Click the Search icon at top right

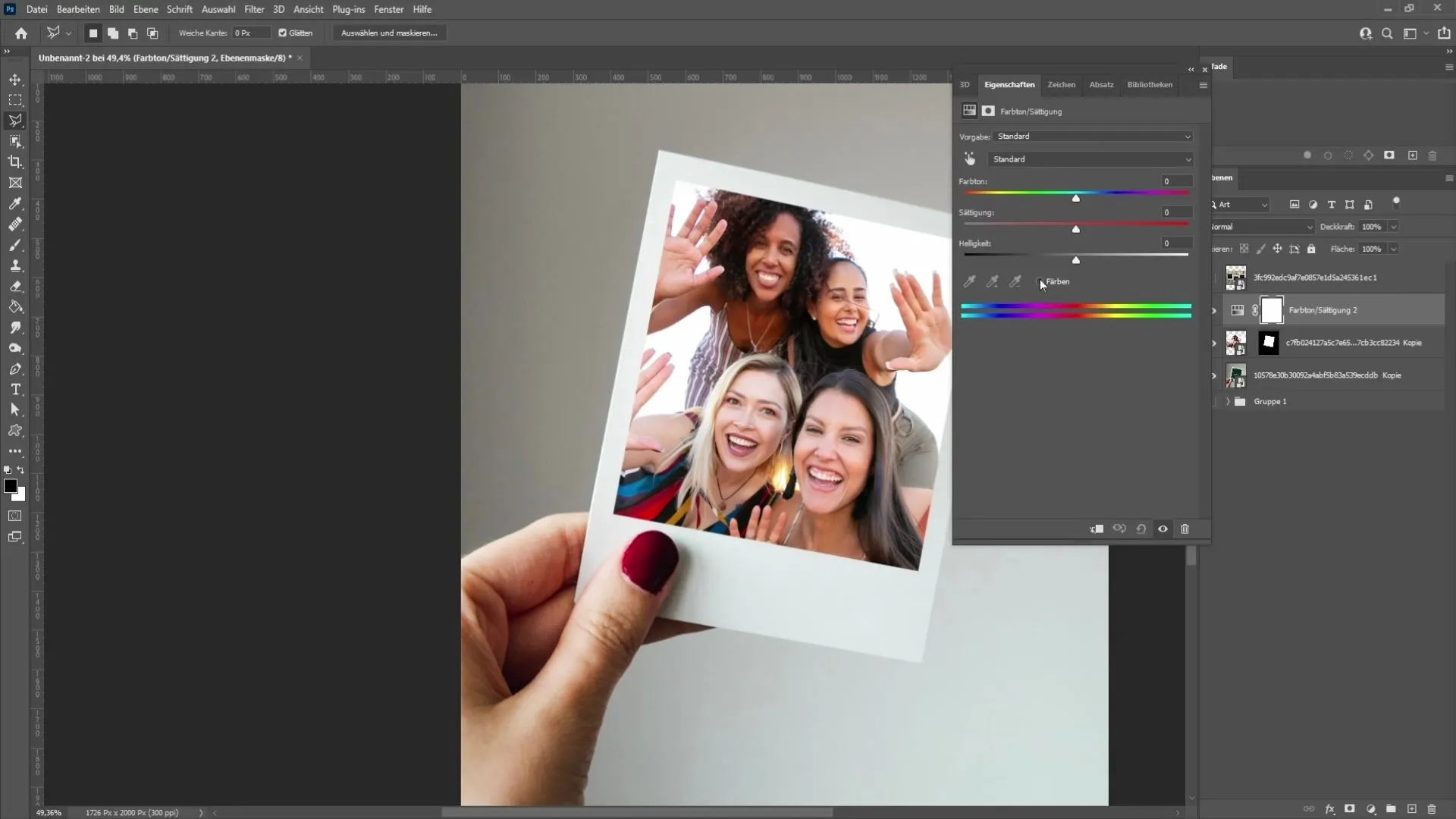[1387, 33]
